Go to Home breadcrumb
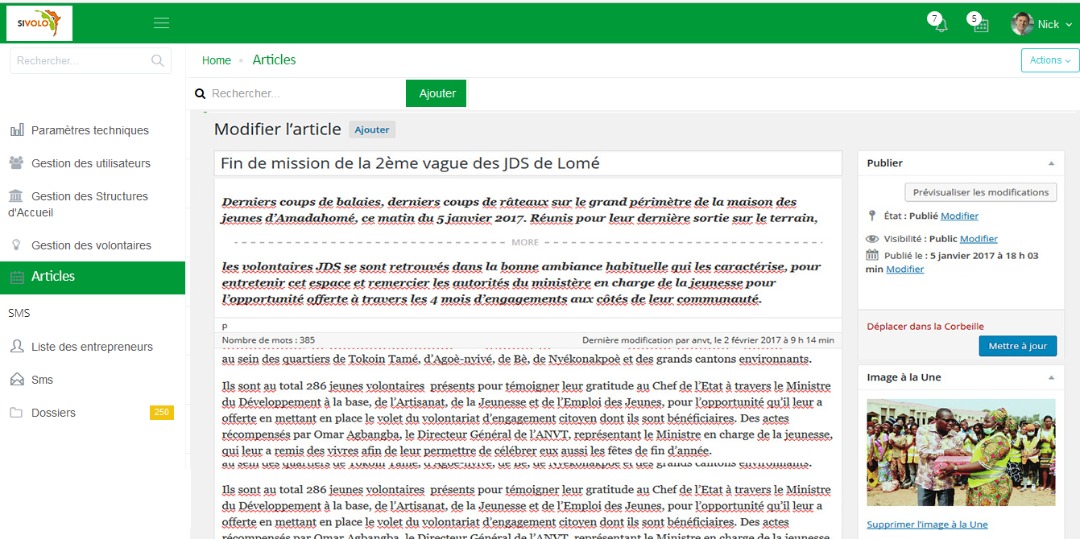The image size is (1080, 539). [216, 61]
